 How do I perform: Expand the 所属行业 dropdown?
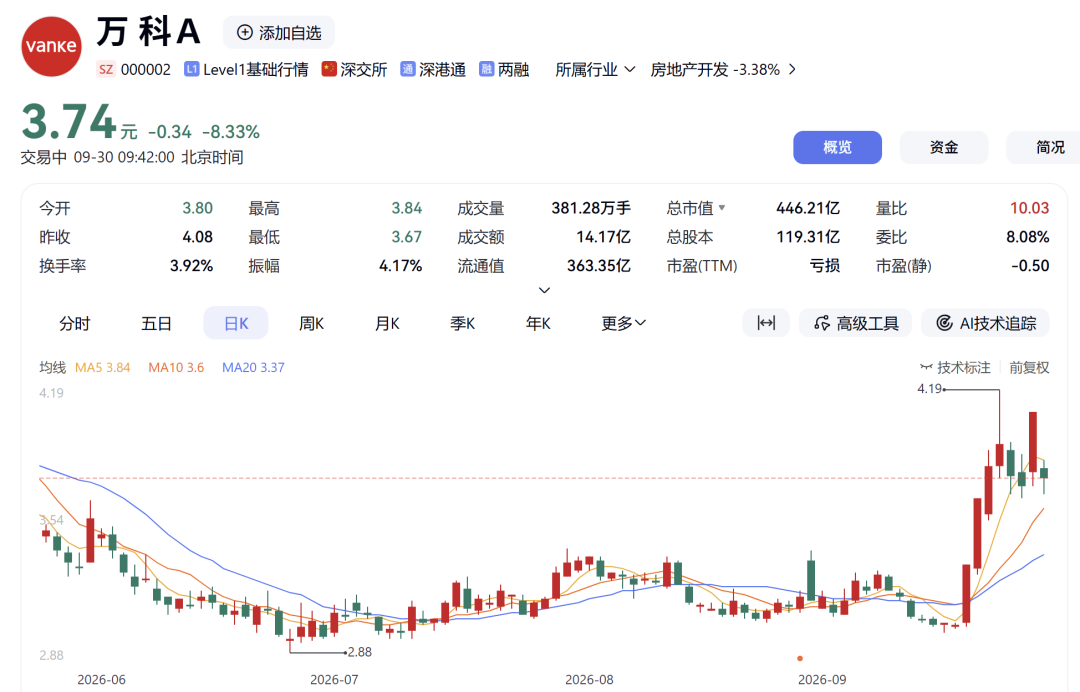pos(595,70)
